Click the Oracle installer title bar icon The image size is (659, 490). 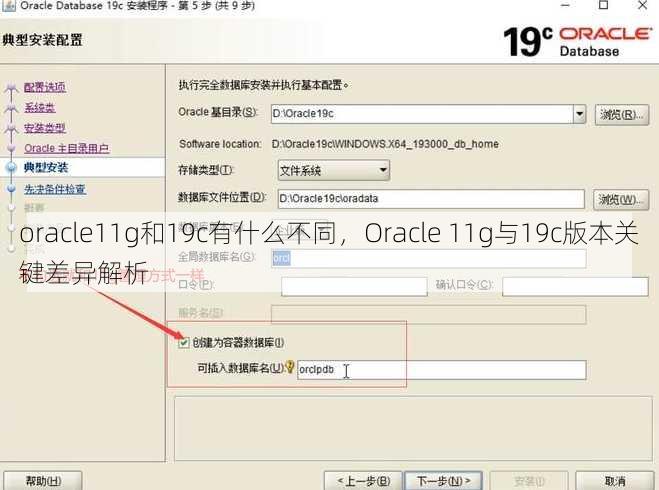coord(8,5)
